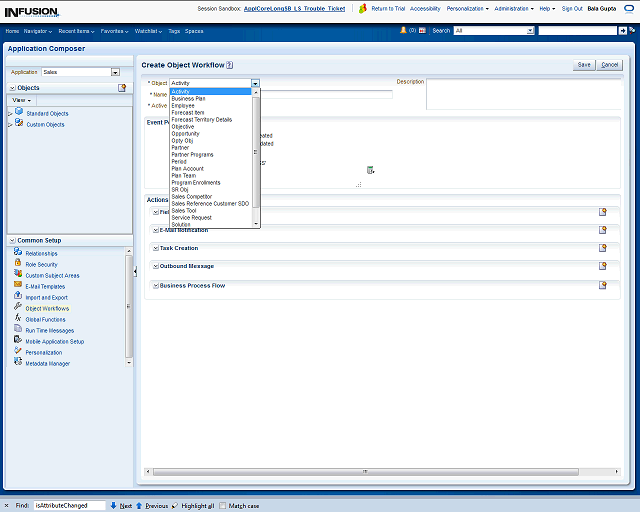Click create icon in Business Process Flow row
The width and height of the screenshot is (640, 512).
(x=603, y=285)
